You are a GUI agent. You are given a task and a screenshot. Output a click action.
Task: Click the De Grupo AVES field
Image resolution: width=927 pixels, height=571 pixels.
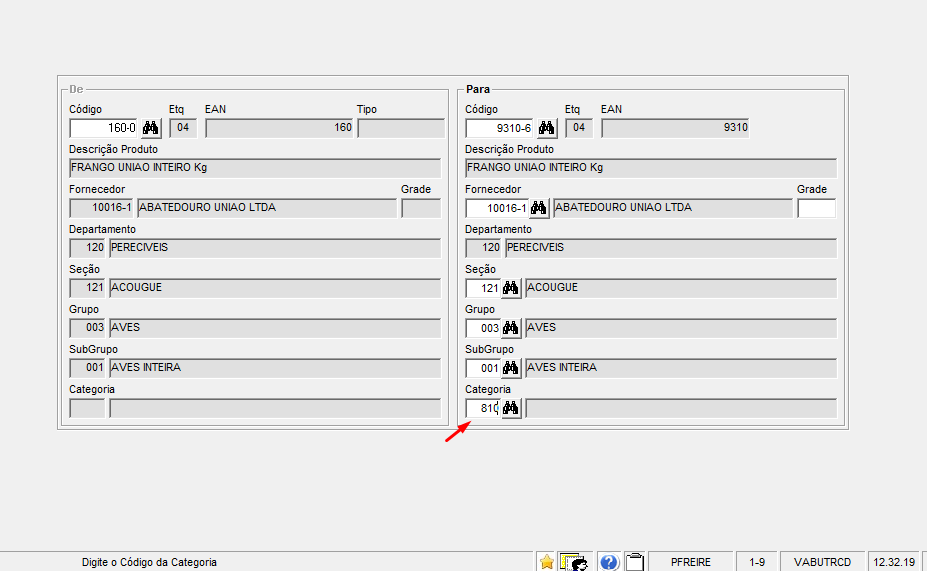click(x=275, y=328)
